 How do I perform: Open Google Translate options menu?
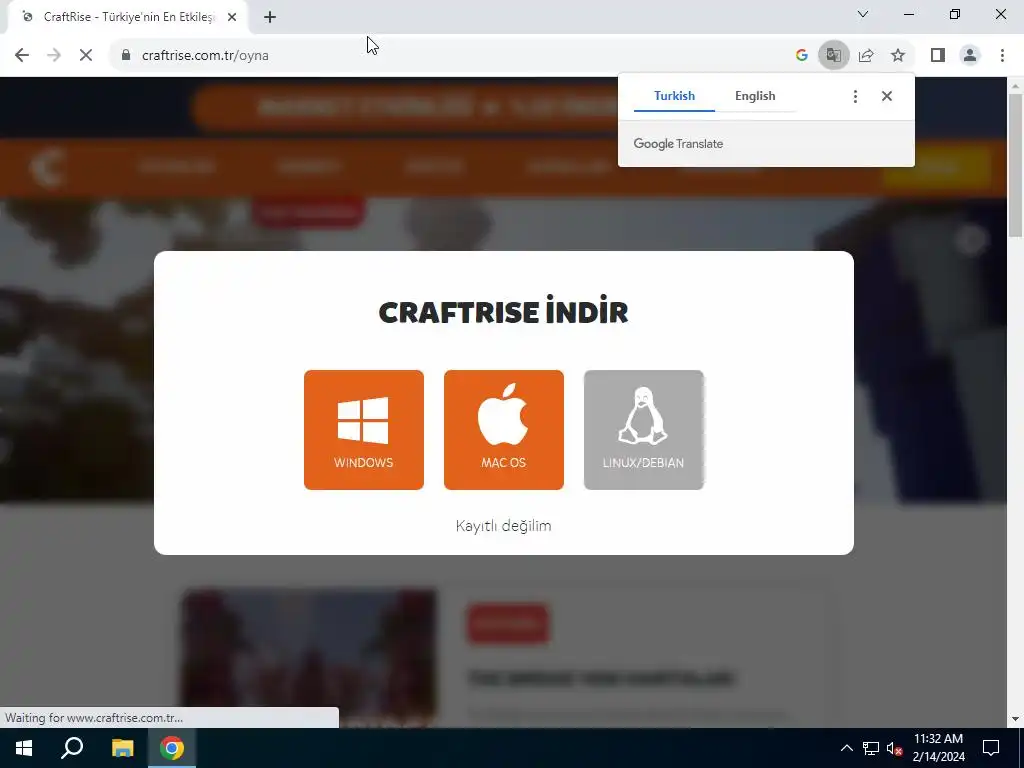pos(855,97)
